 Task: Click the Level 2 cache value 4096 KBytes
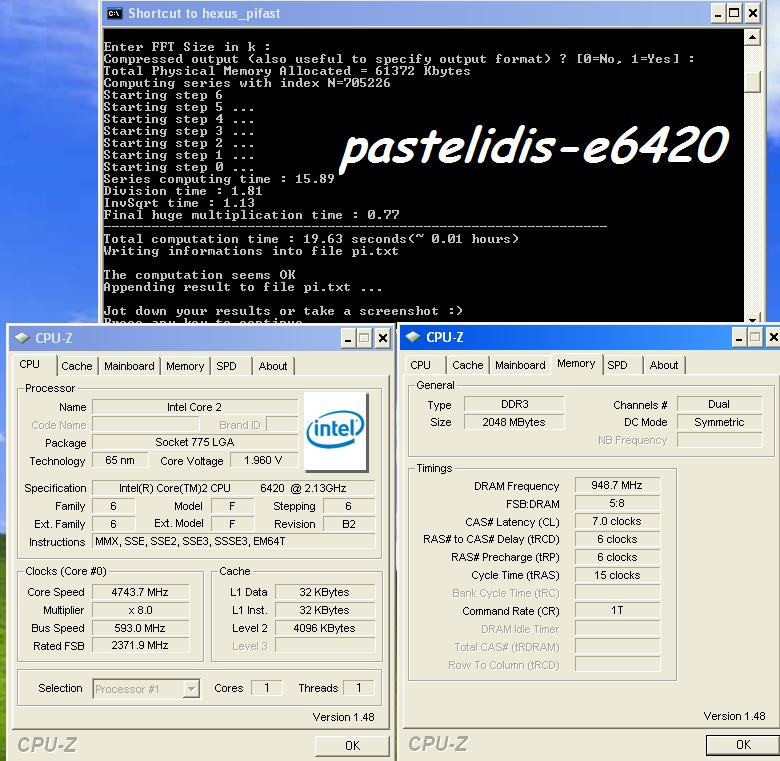(x=324, y=628)
